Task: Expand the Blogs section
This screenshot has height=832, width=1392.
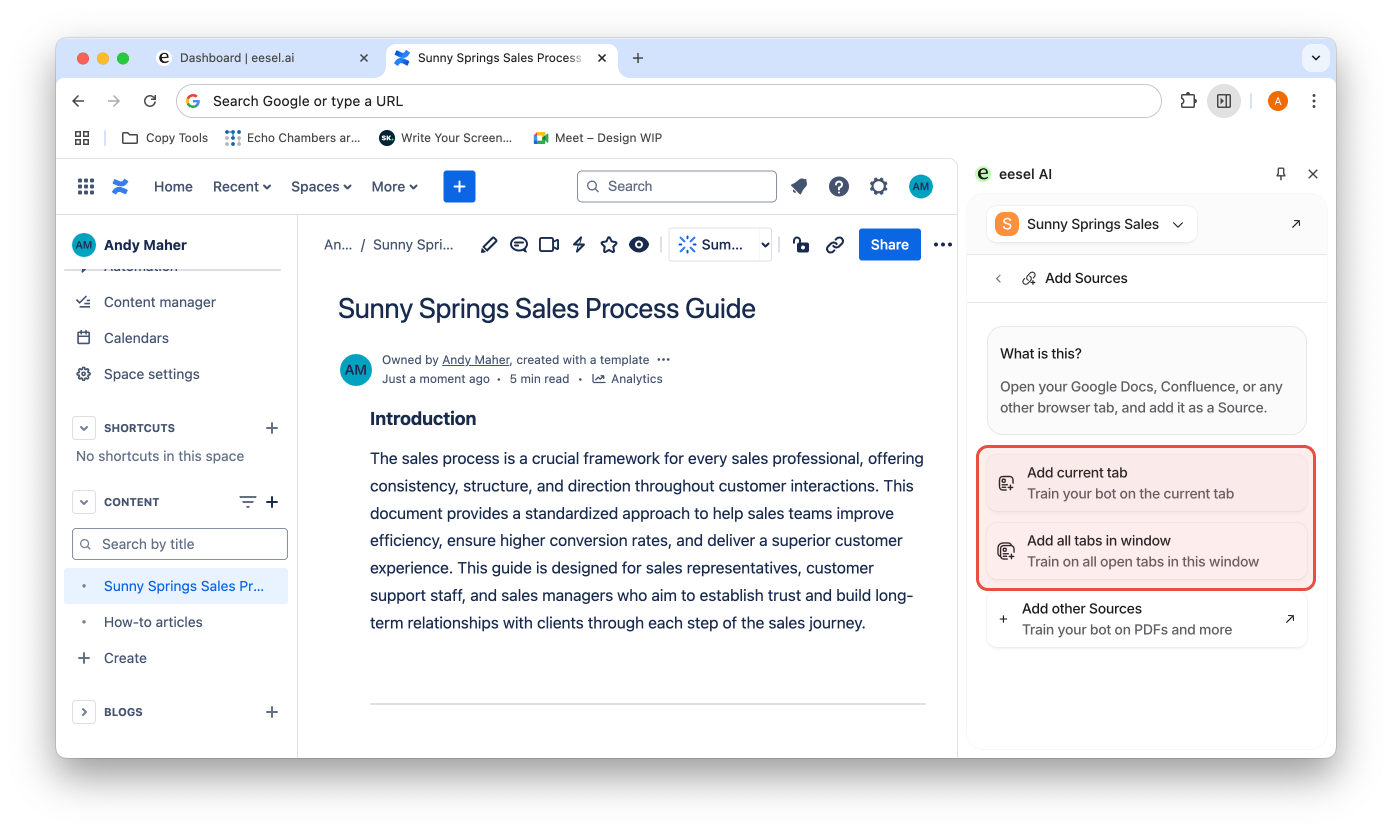Action: pyautogui.click(x=84, y=712)
